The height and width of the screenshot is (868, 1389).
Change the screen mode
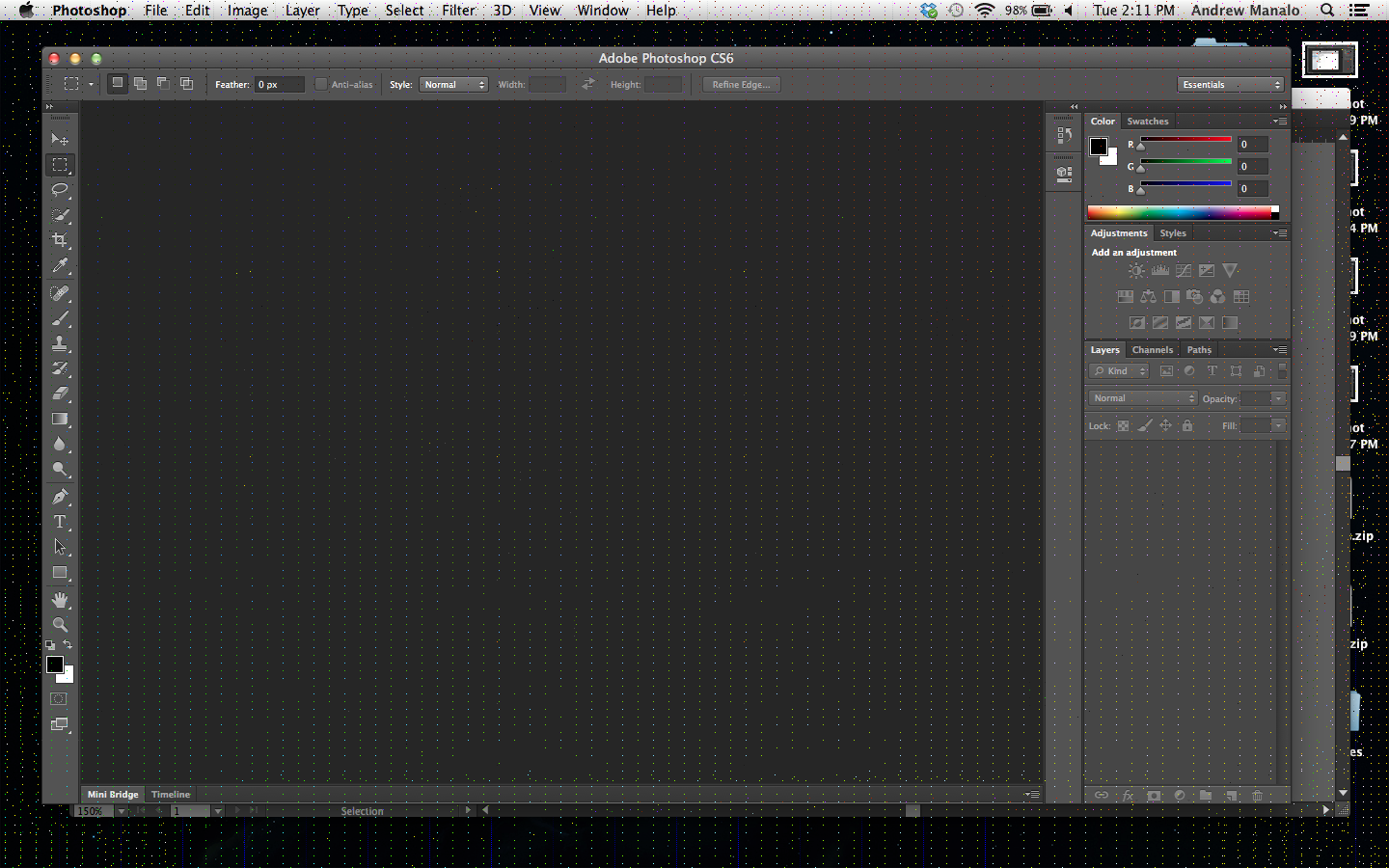pos(60,724)
